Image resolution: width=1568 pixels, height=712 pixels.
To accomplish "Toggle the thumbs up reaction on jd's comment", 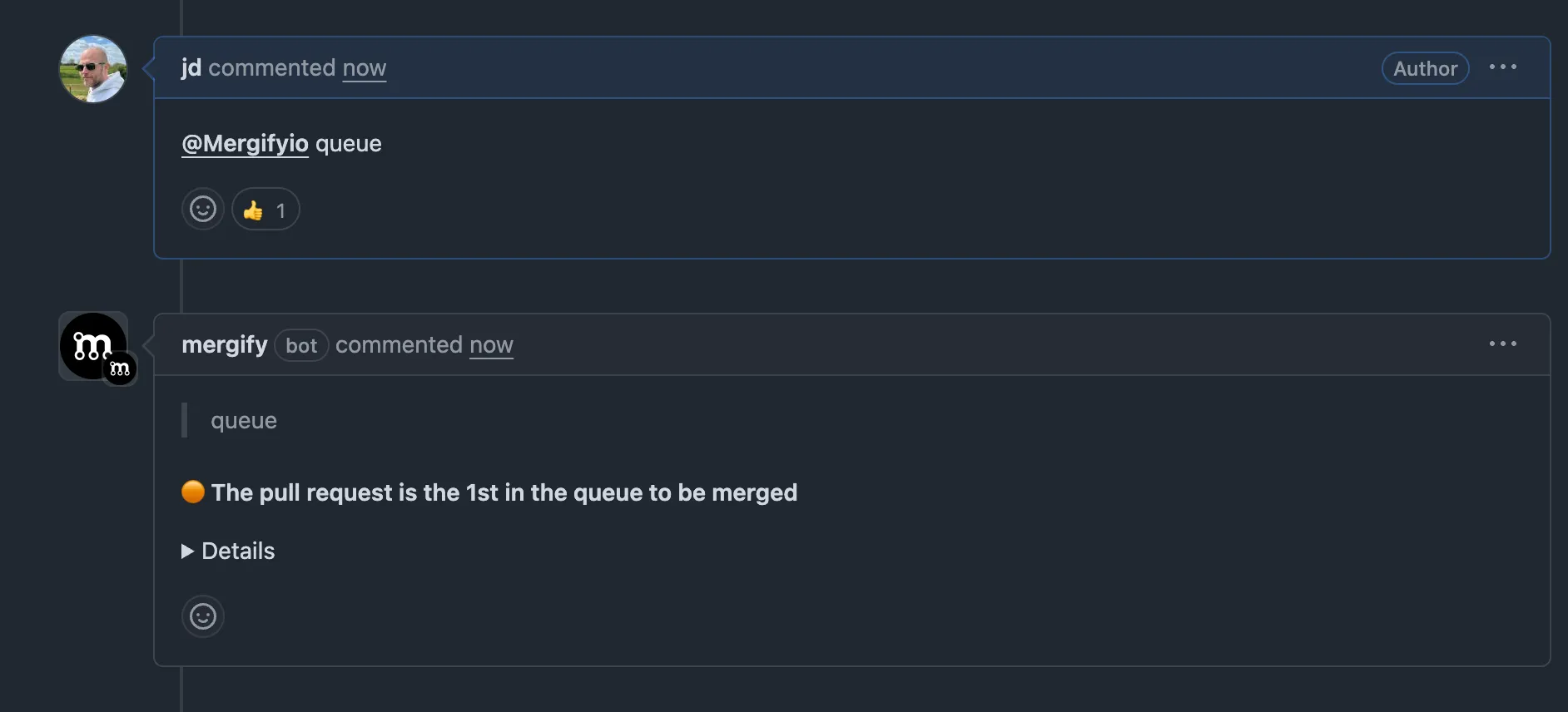I will pyautogui.click(x=265, y=209).
